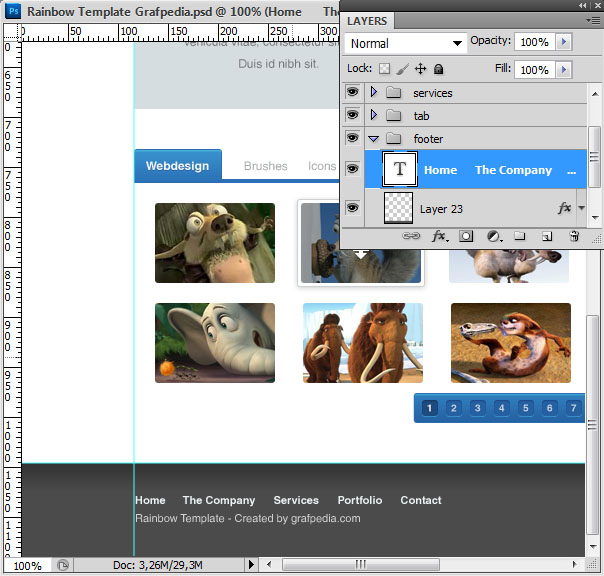Click the link layers icon
This screenshot has height=576, width=604.
(x=411, y=236)
